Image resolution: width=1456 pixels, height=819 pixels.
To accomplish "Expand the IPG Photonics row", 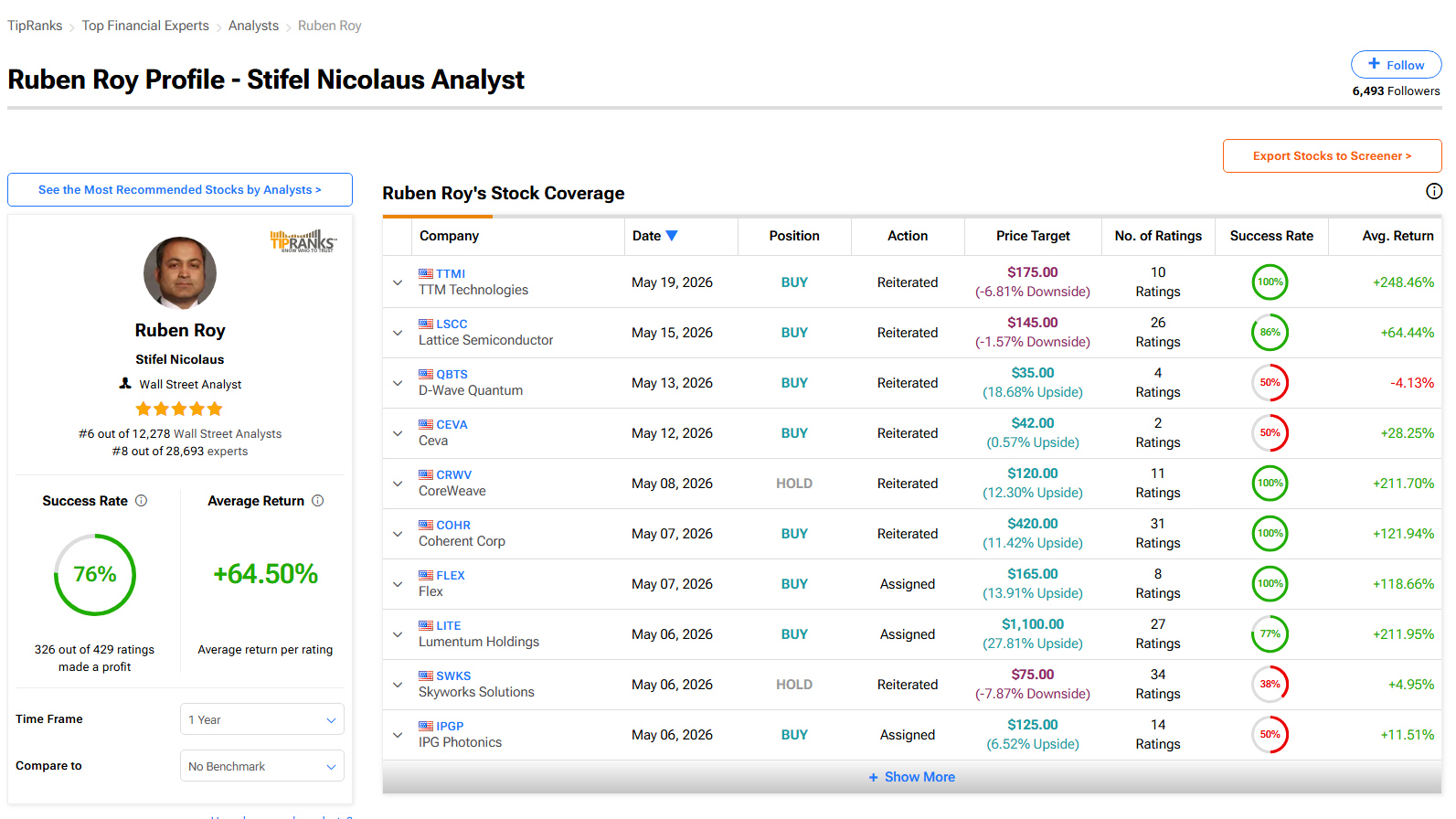I will click(398, 735).
